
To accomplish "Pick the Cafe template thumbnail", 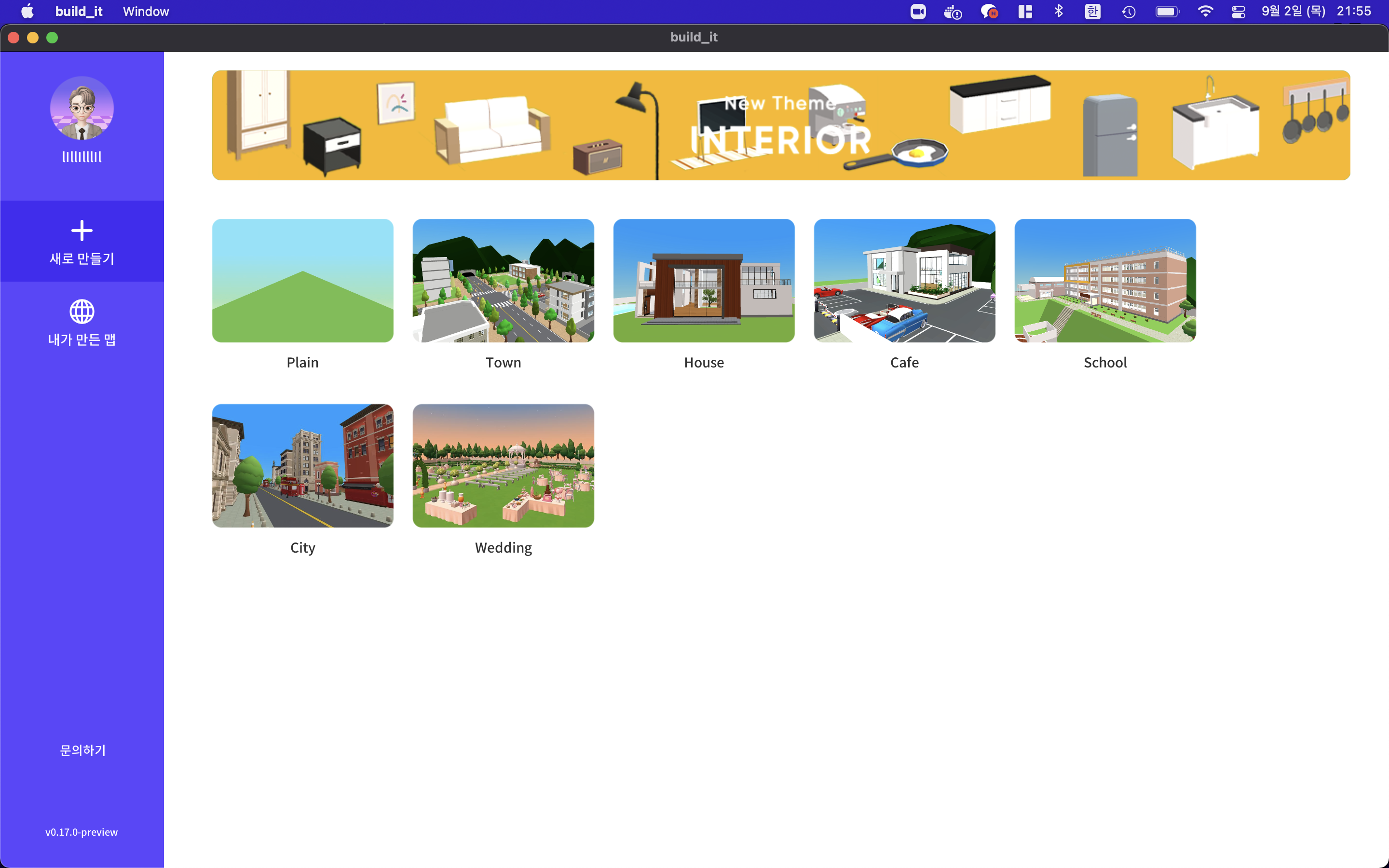I will click(904, 281).
